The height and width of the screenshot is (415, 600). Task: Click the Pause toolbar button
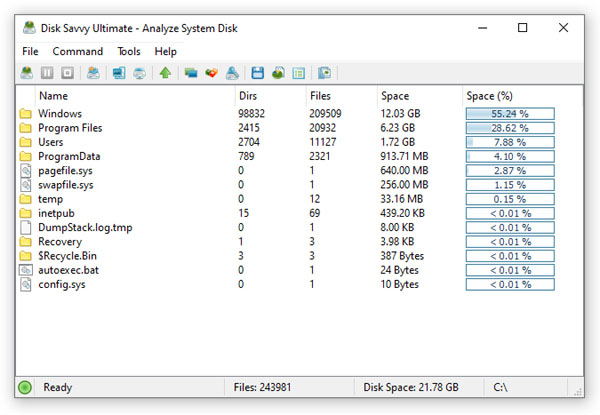pyautogui.click(x=47, y=73)
